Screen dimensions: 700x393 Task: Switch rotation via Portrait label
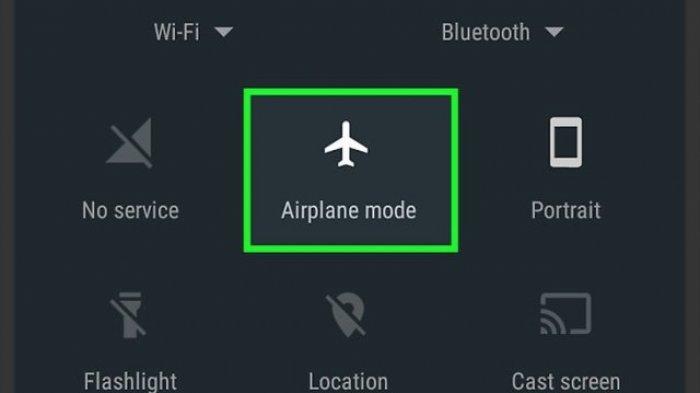(x=566, y=210)
